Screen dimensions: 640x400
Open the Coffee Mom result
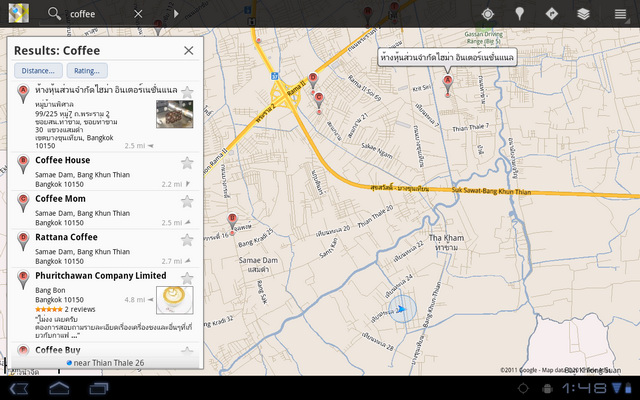pos(106,210)
